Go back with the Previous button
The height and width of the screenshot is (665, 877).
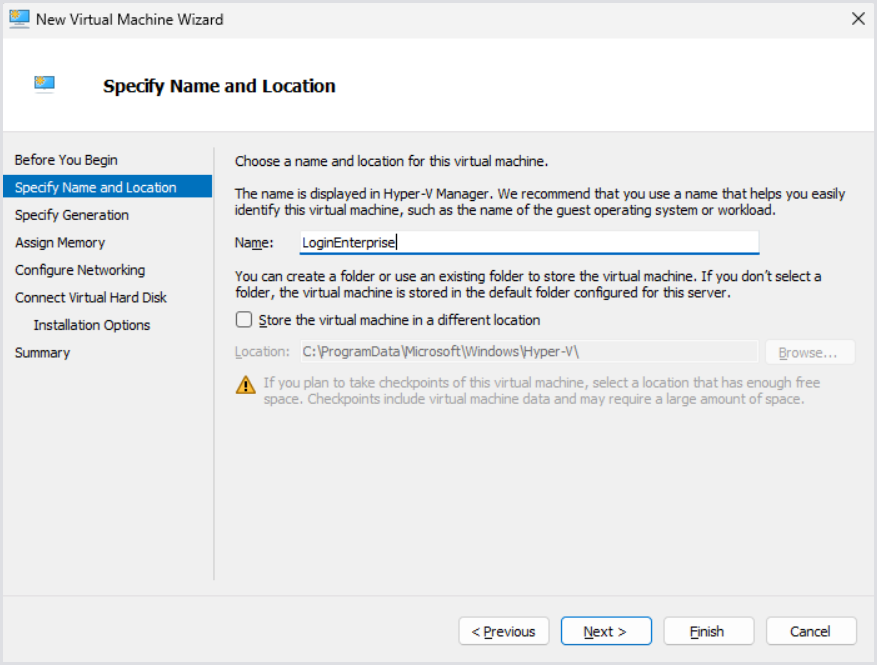pos(503,631)
